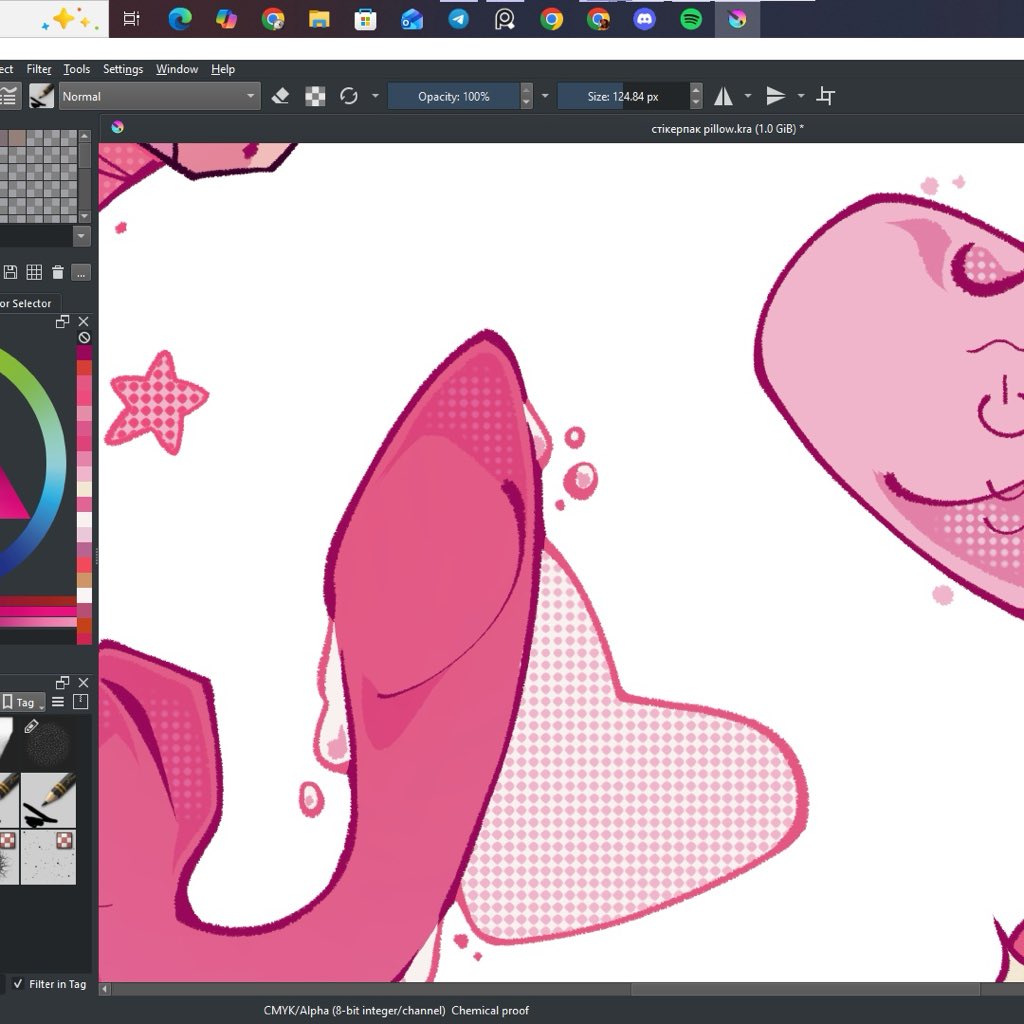This screenshot has width=1024, height=1024.
Task: Select the fine spatter dots brush preset
Action: point(48,857)
